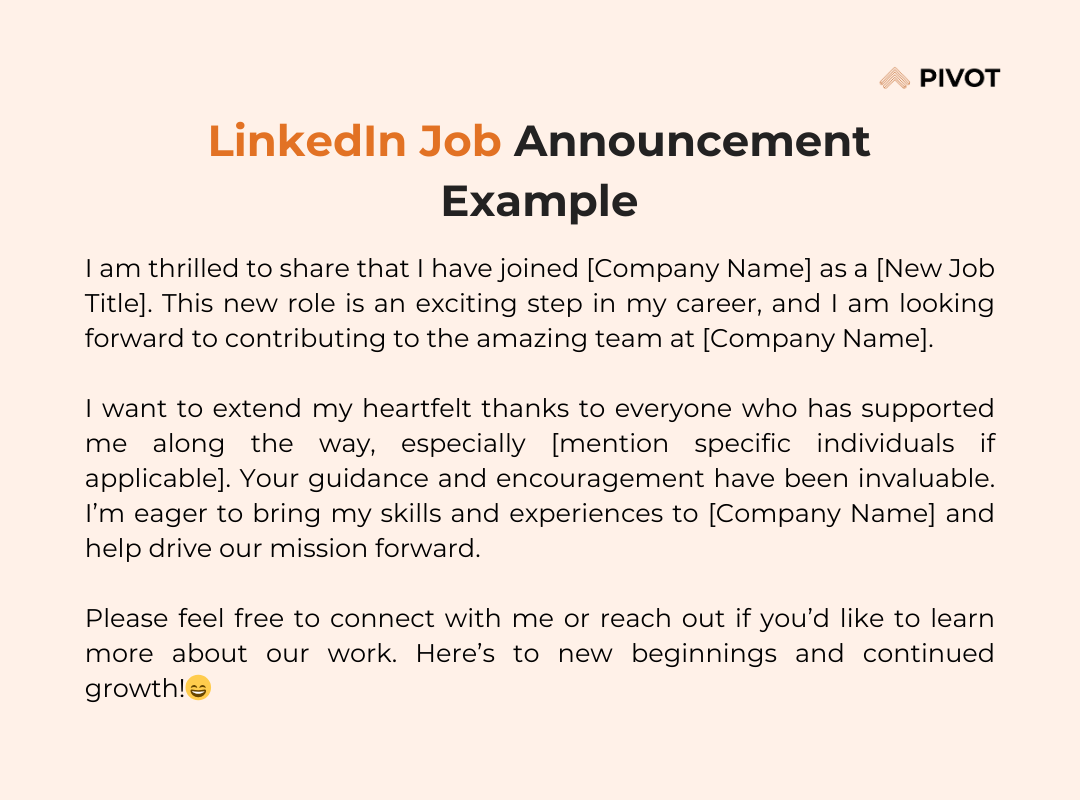Click the Pivot chevron logo icon
The height and width of the screenshot is (800, 1080).
(x=895, y=78)
